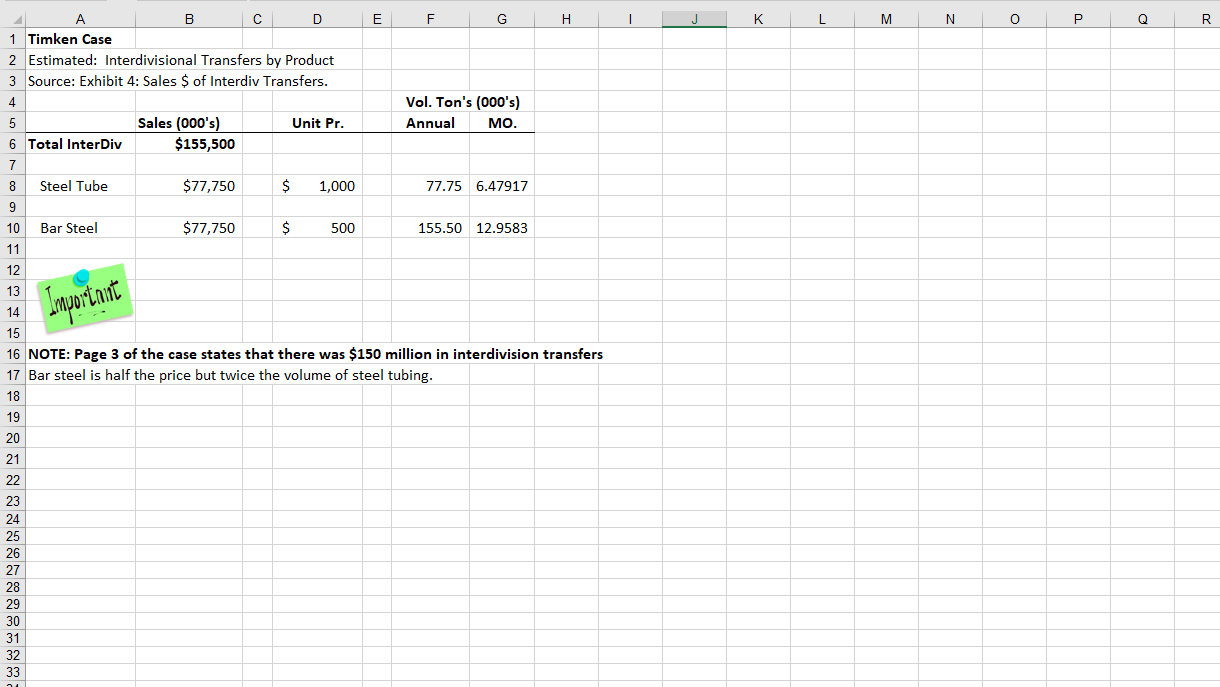Click the Select All corner triangle
Image resolution: width=1220 pixels, height=687 pixels.
pos(13,18)
